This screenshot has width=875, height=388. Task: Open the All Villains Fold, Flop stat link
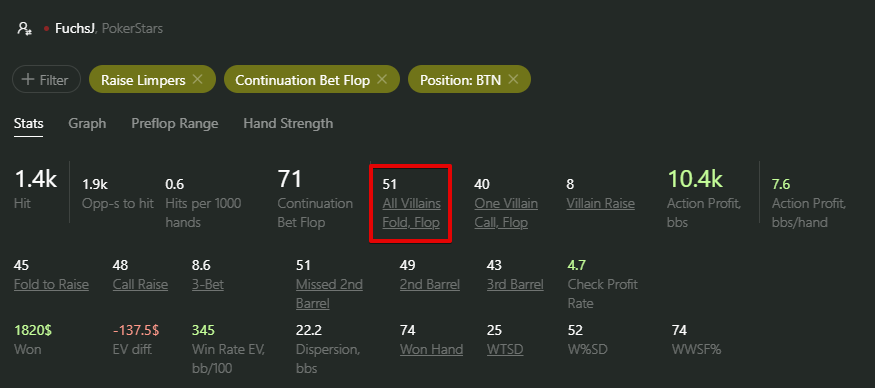tap(411, 213)
